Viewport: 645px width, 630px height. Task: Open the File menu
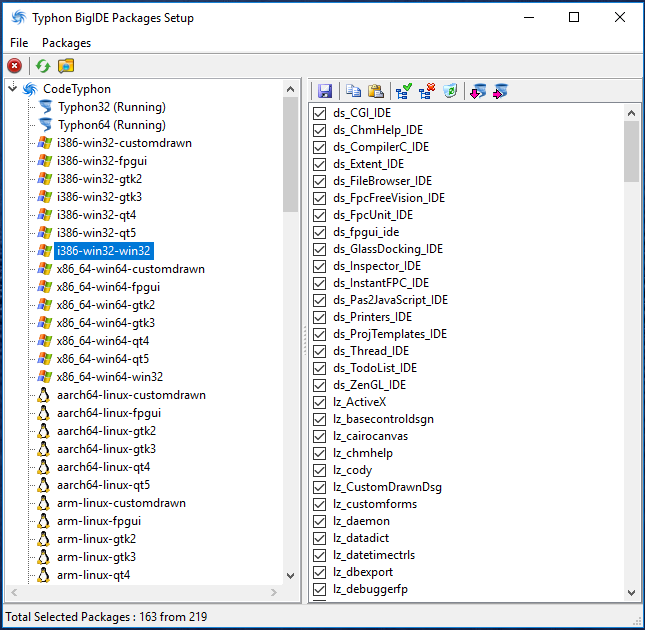(19, 43)
